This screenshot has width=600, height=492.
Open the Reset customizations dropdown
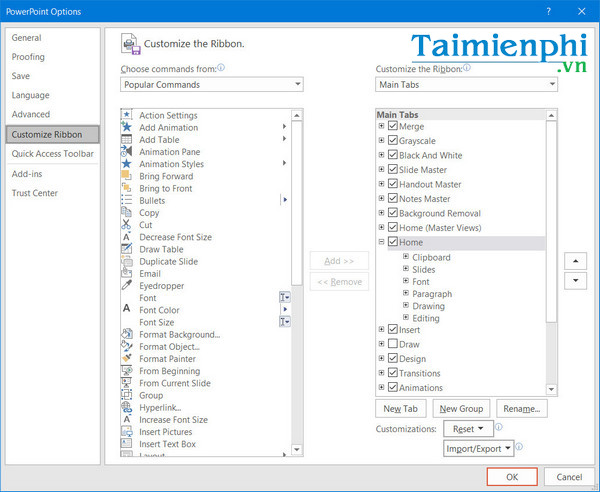click(468, 429)
